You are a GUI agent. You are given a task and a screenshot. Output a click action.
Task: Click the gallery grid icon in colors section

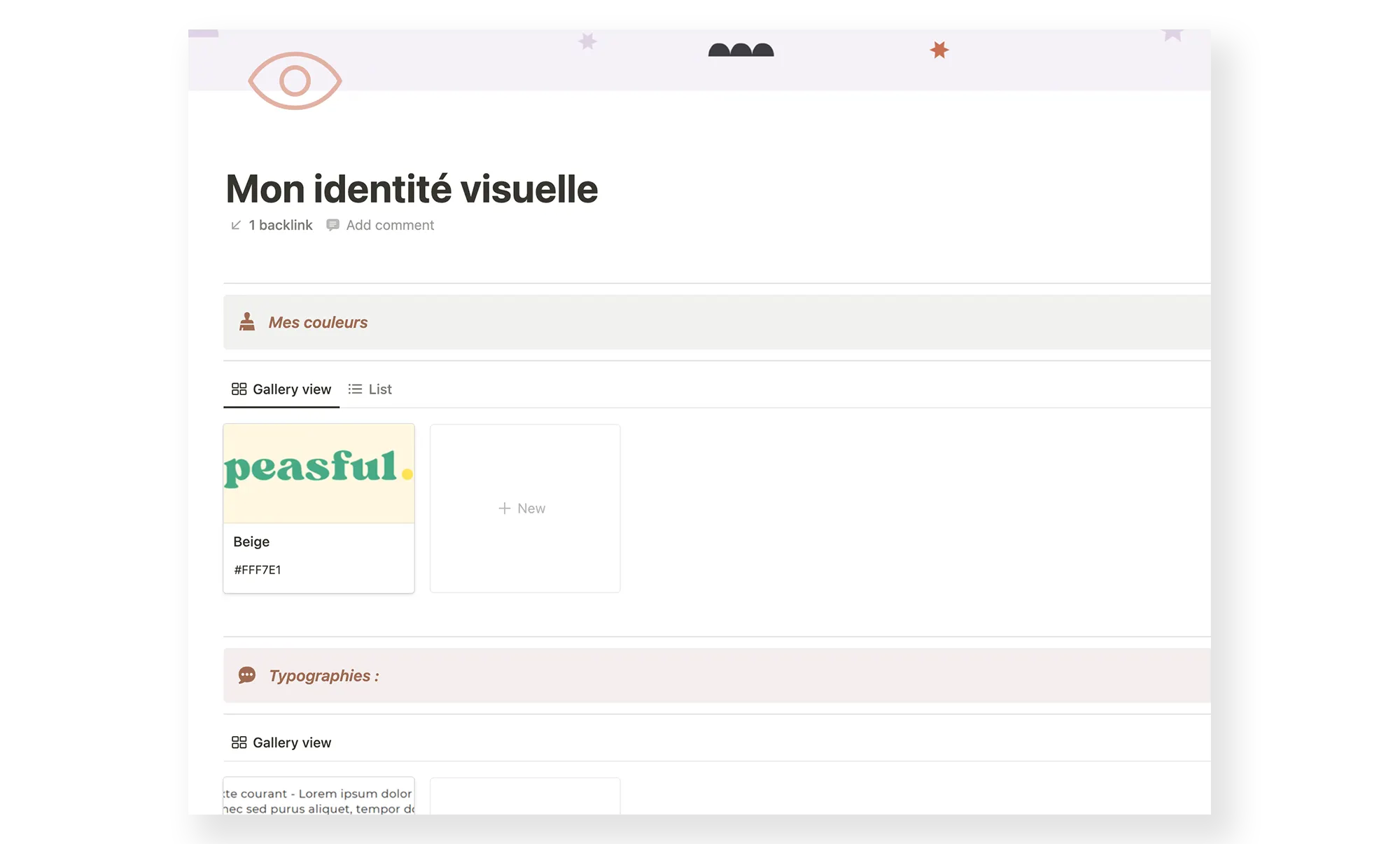pyautogui.click(x=239, y=389)
